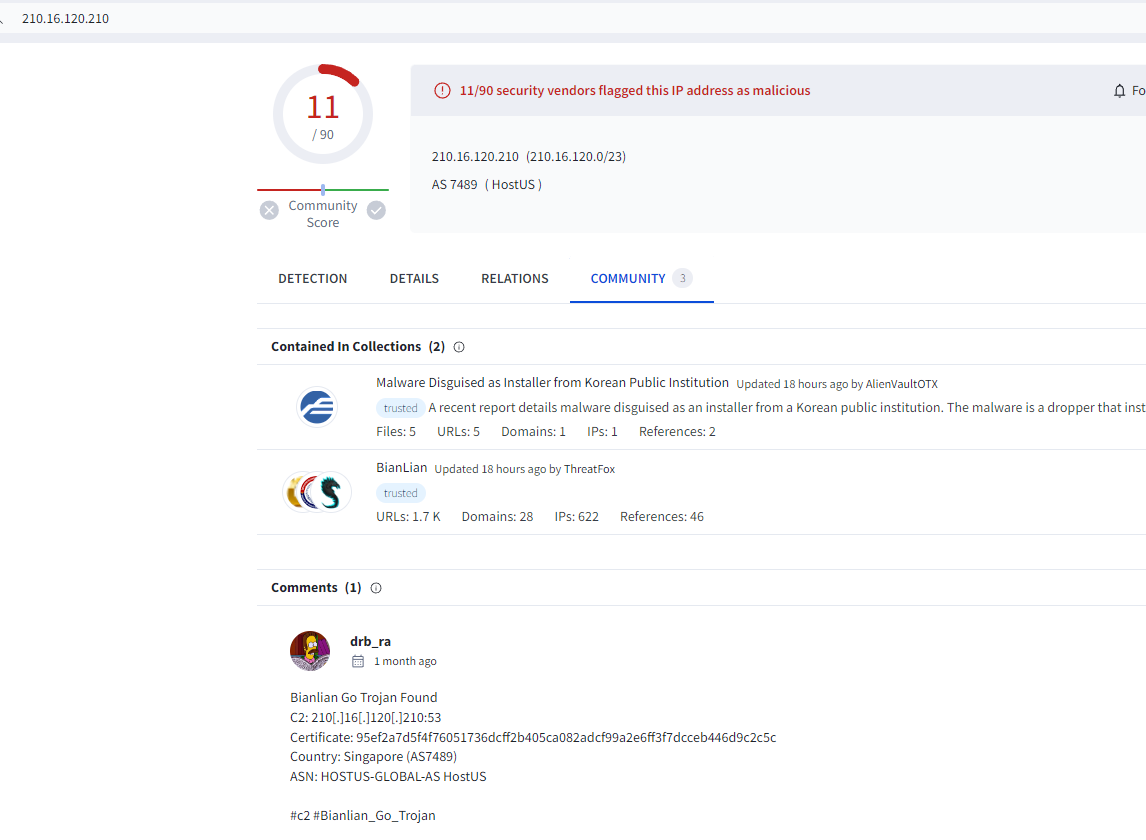The image size is (1146, 840).
Task: Click the calendar icon beside 1 month ago
Action: [358, 661]
